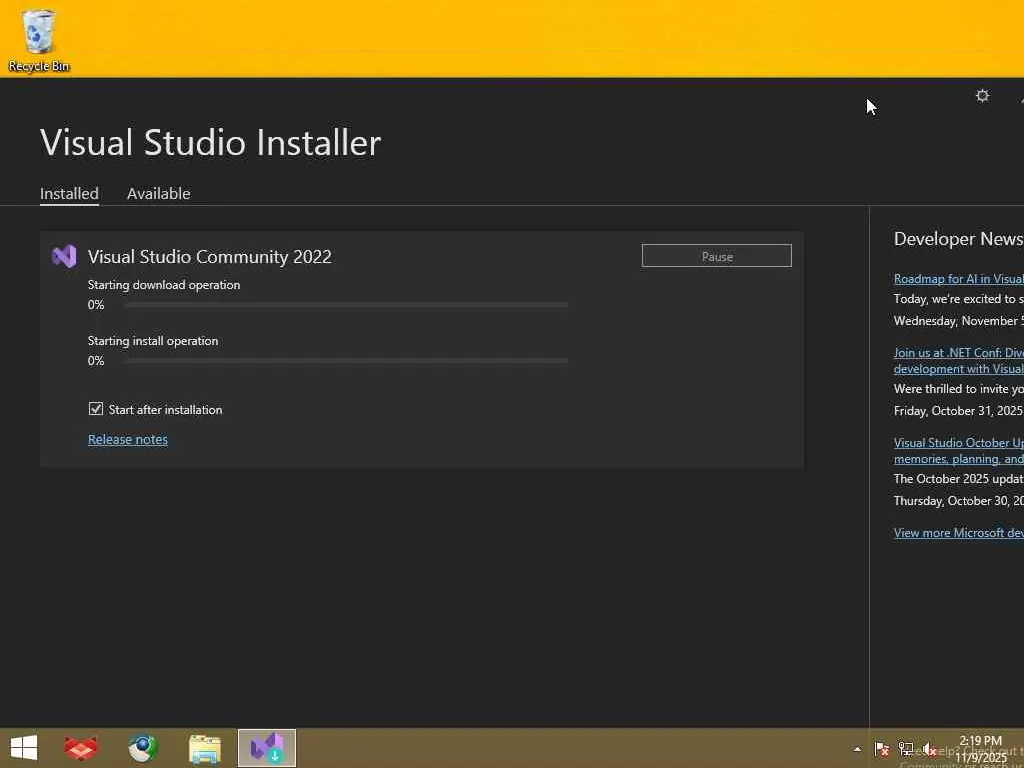Launch the red app in taskbar
The width and height of the screenshot is (1024, 768).
point(81,748)
